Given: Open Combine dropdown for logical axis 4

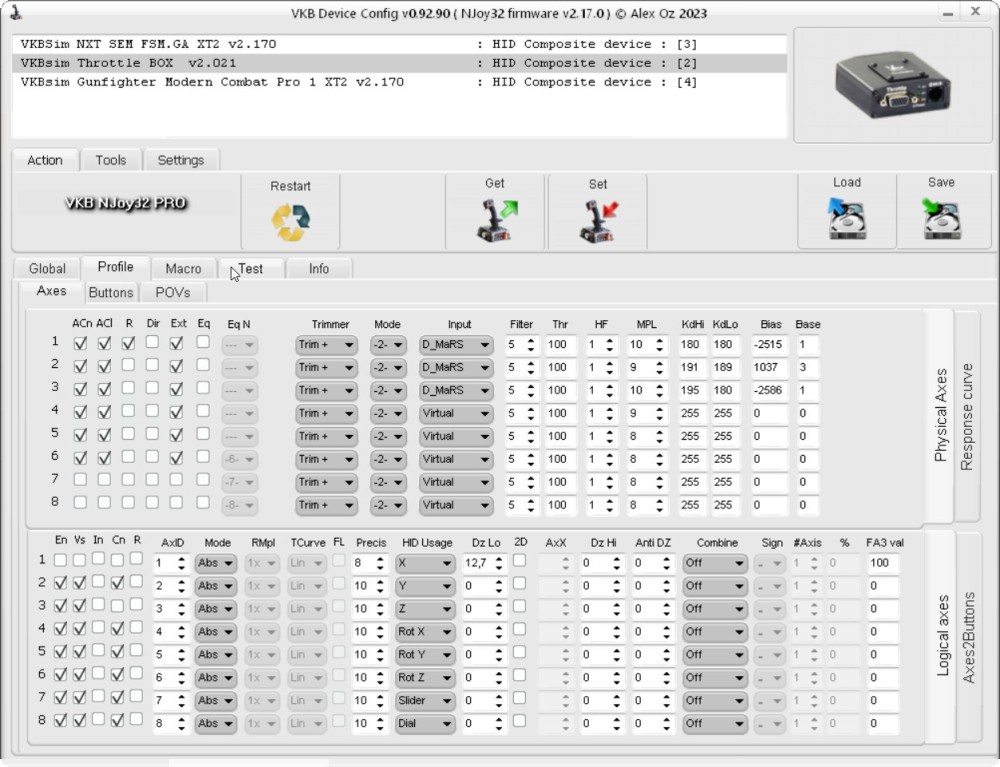Looking at the screenshot, I should 714,632.
